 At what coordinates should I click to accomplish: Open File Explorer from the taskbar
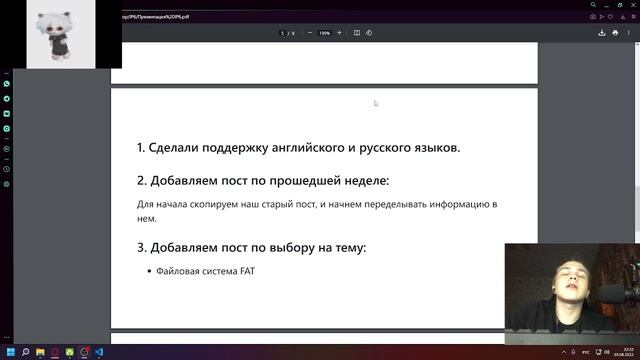click(x=40, y=352)
